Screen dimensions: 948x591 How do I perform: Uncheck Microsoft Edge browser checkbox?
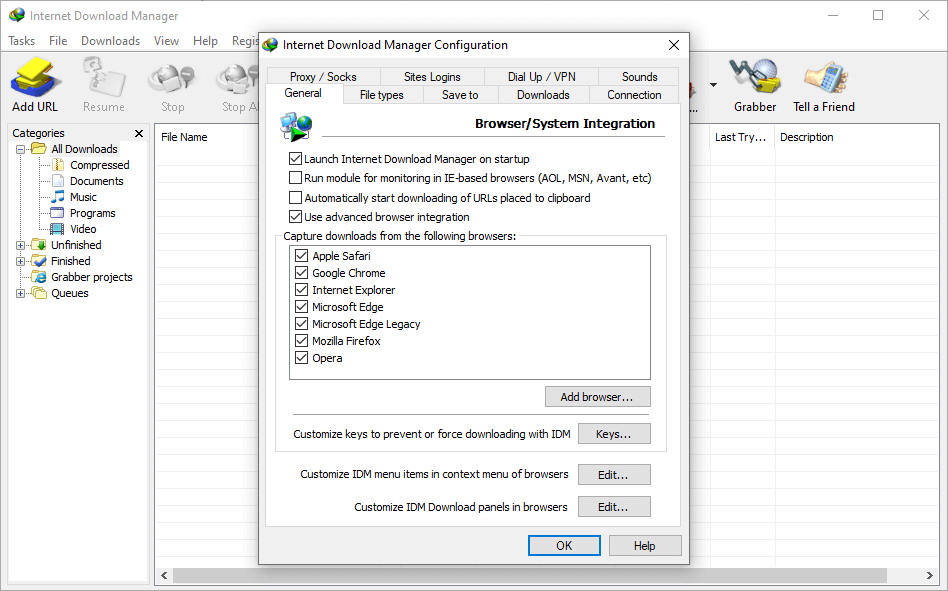tap(302, 306)
